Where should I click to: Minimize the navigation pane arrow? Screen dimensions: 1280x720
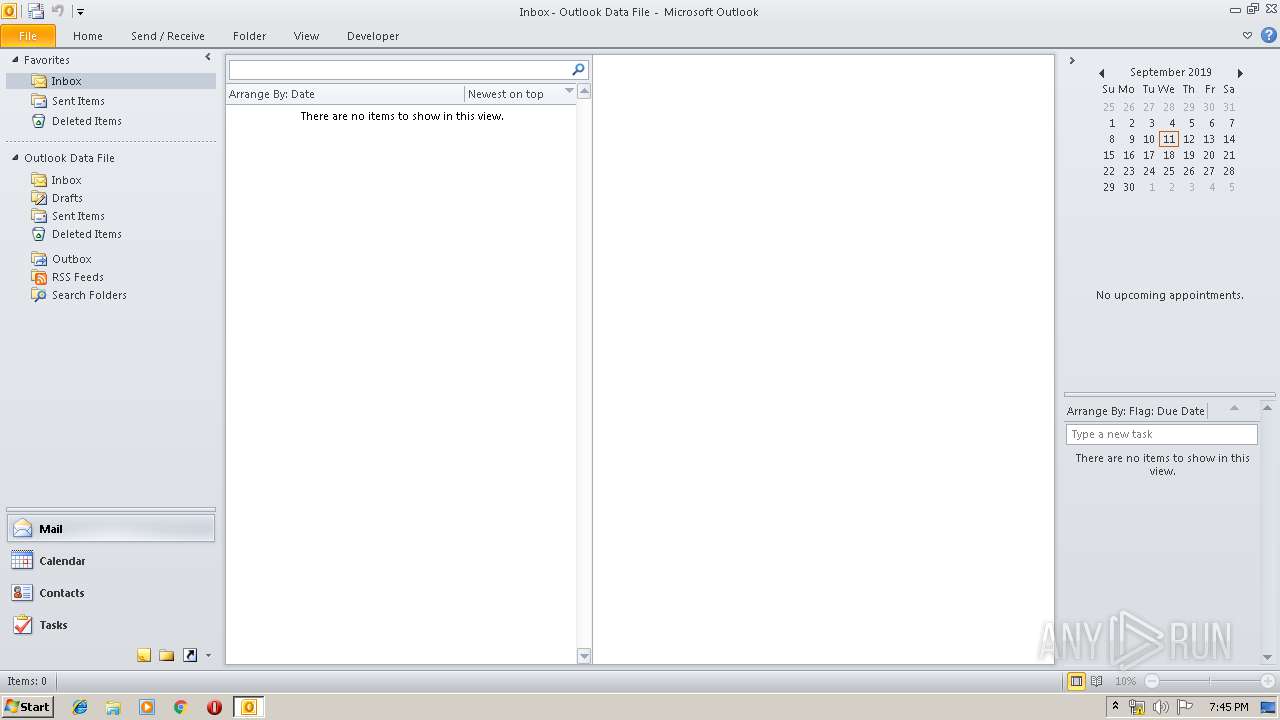click(x=208, y=58)
